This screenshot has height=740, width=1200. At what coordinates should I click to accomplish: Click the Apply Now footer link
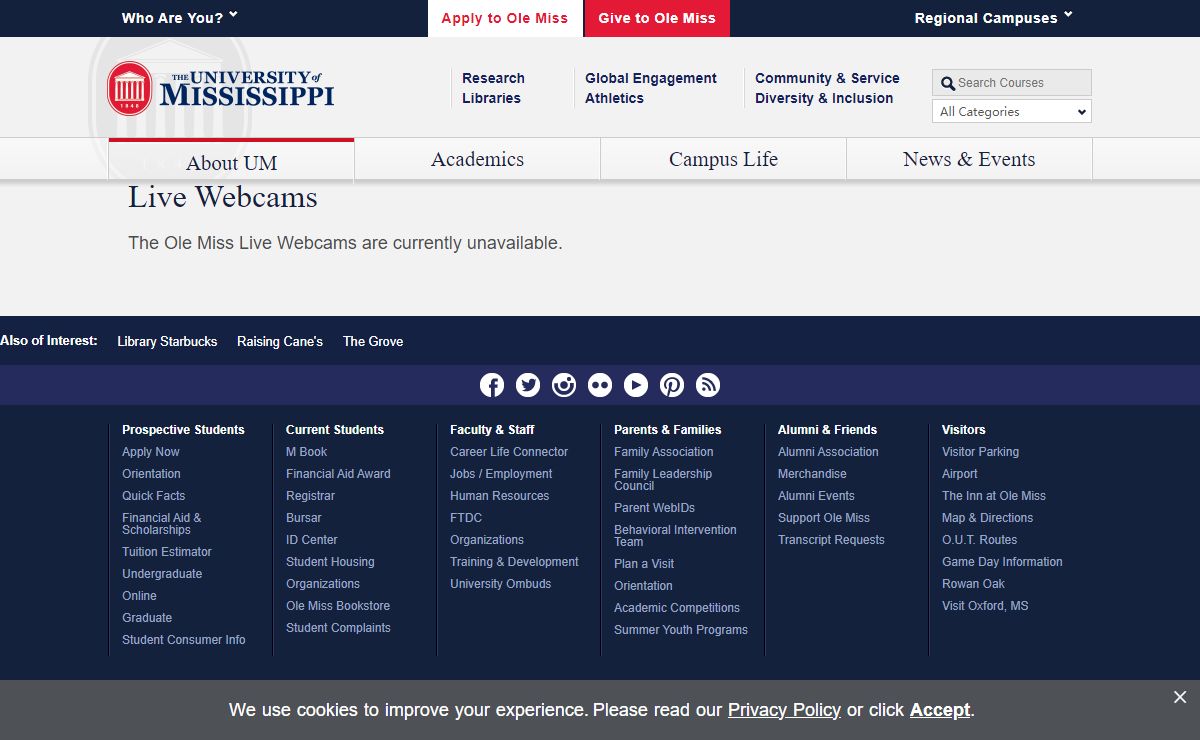tap(151, 452)
